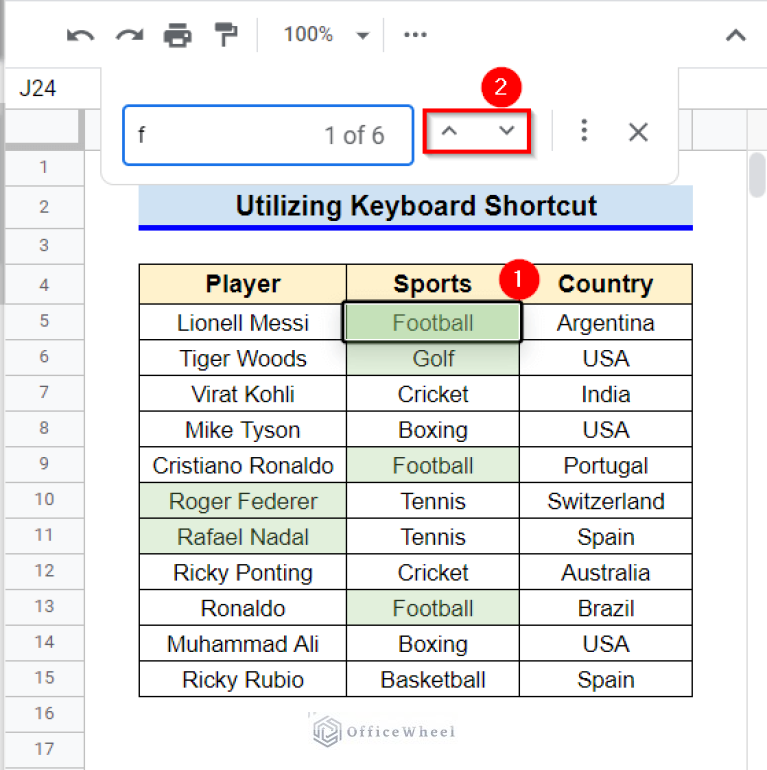This screenshot has width=767, height=770.
Task: Select the Sports header cell
Action: tap(433, 284)
